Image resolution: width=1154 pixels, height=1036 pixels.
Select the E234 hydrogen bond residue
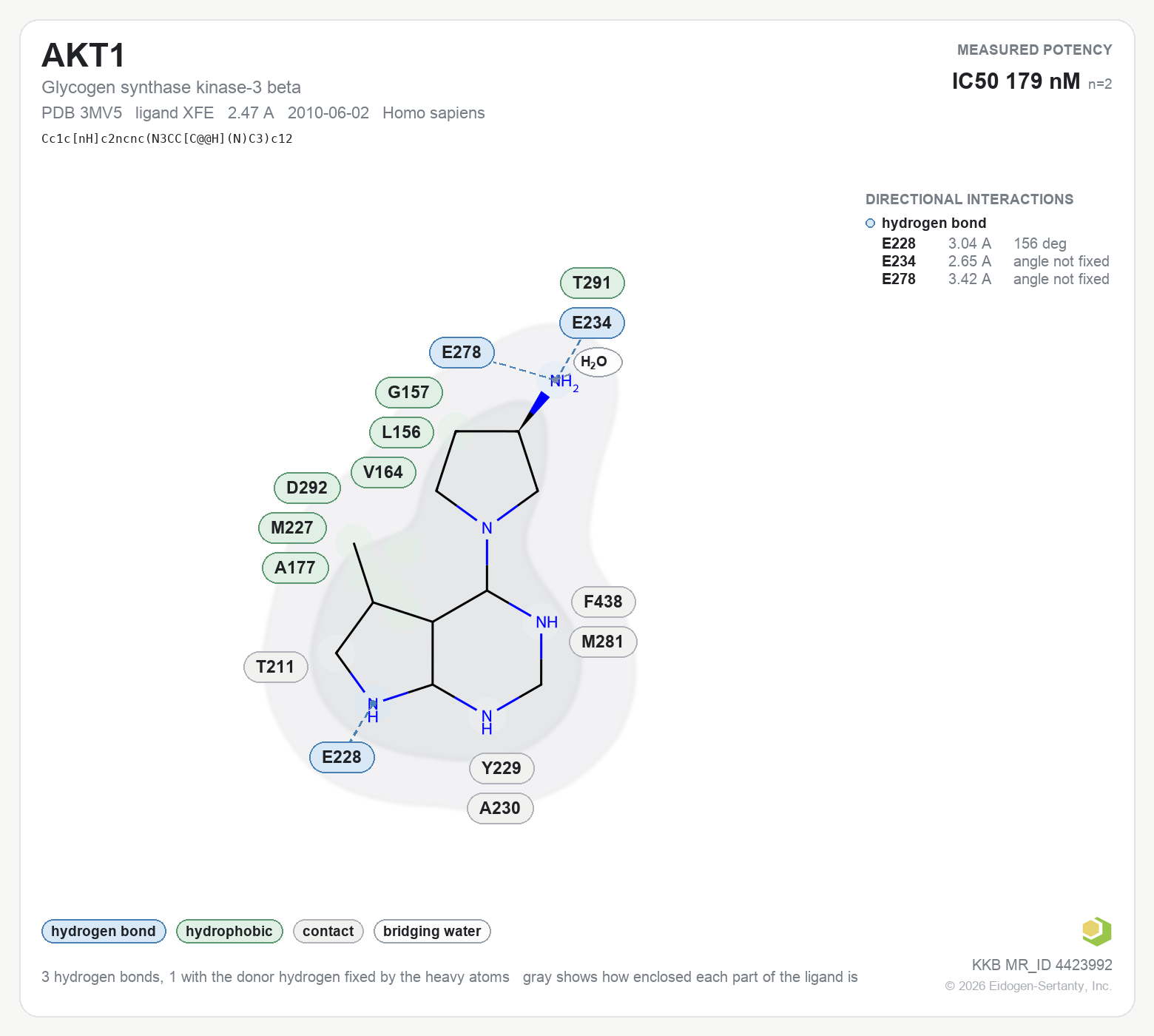[593, 323]
